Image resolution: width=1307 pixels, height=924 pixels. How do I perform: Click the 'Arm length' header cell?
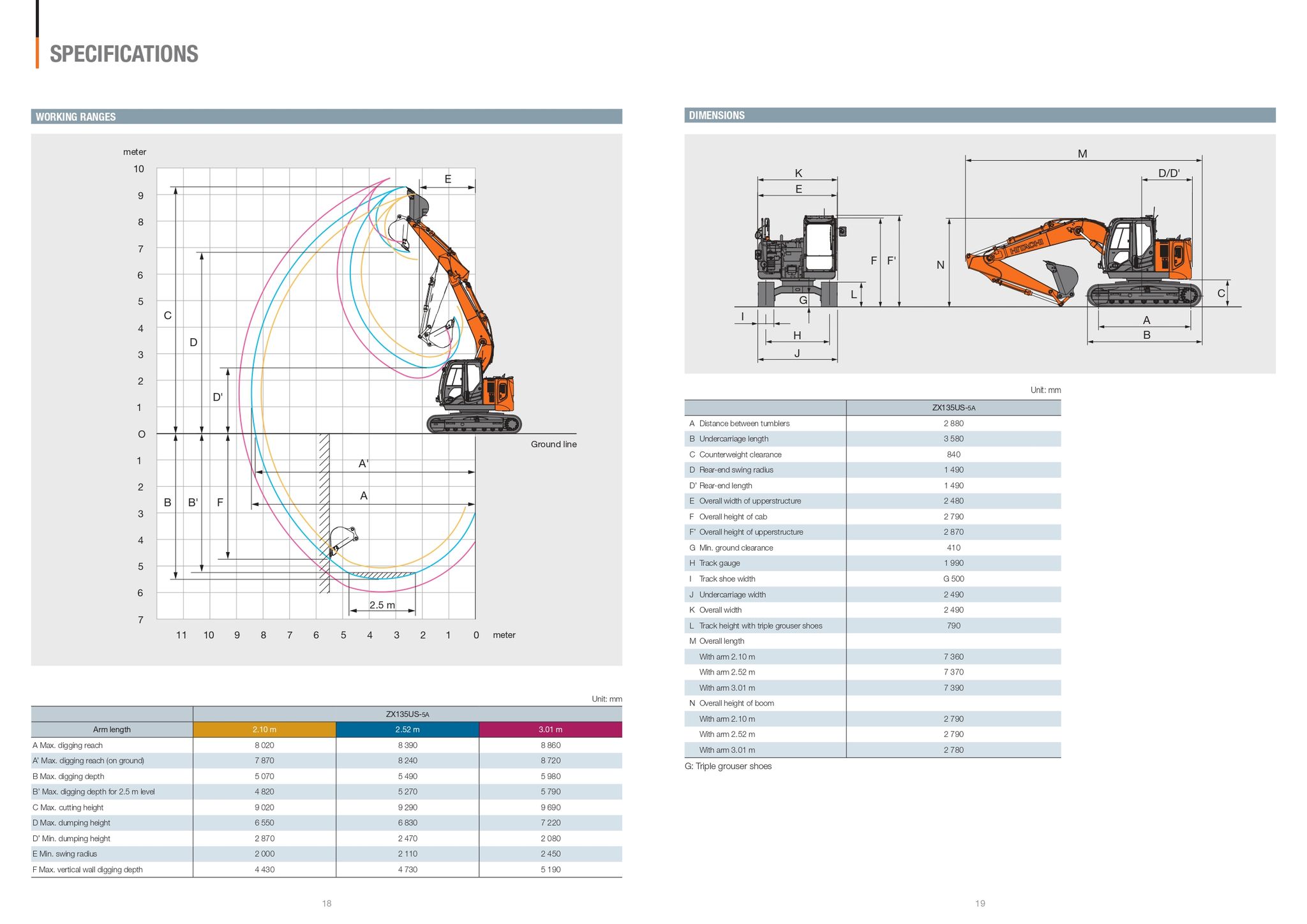[x=112, y=729]
